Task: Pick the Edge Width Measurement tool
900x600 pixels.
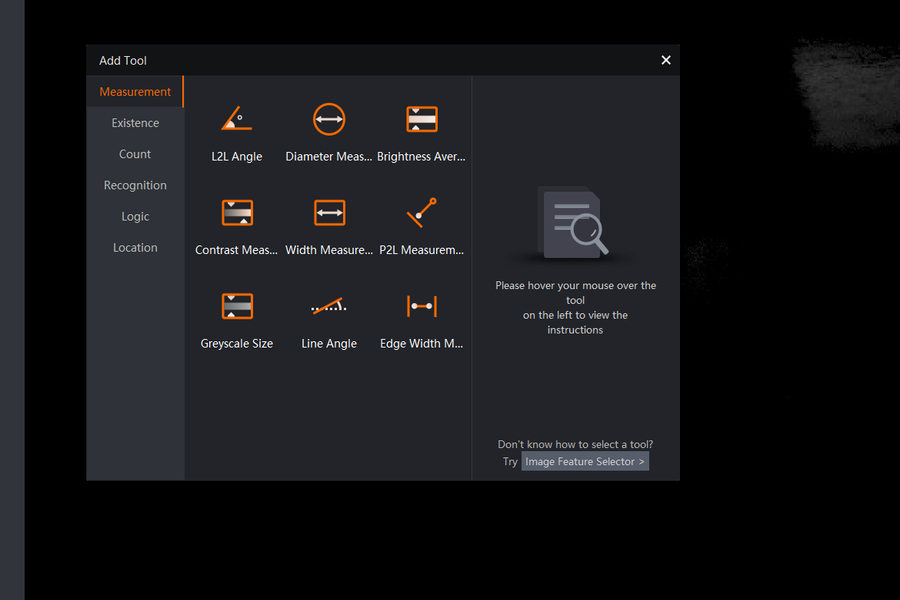Action: [421, 306]
